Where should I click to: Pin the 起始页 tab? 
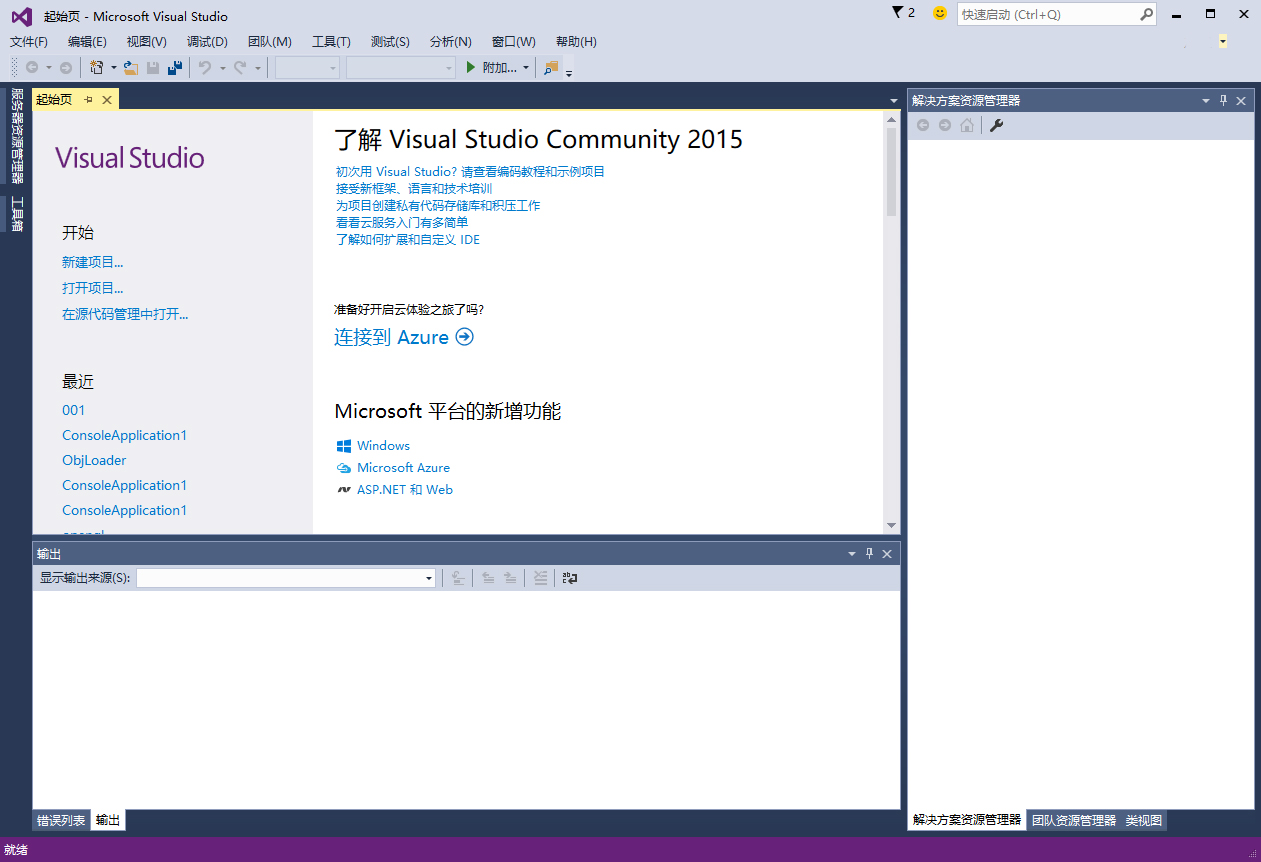tap(88, 99)
